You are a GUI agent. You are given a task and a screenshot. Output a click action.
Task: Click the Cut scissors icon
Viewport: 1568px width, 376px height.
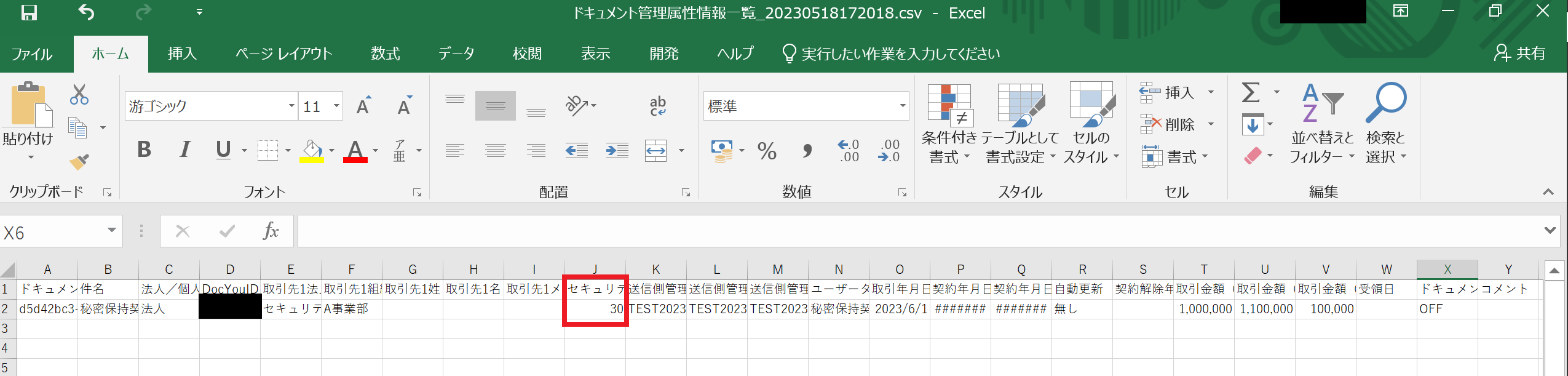point(79,95)
